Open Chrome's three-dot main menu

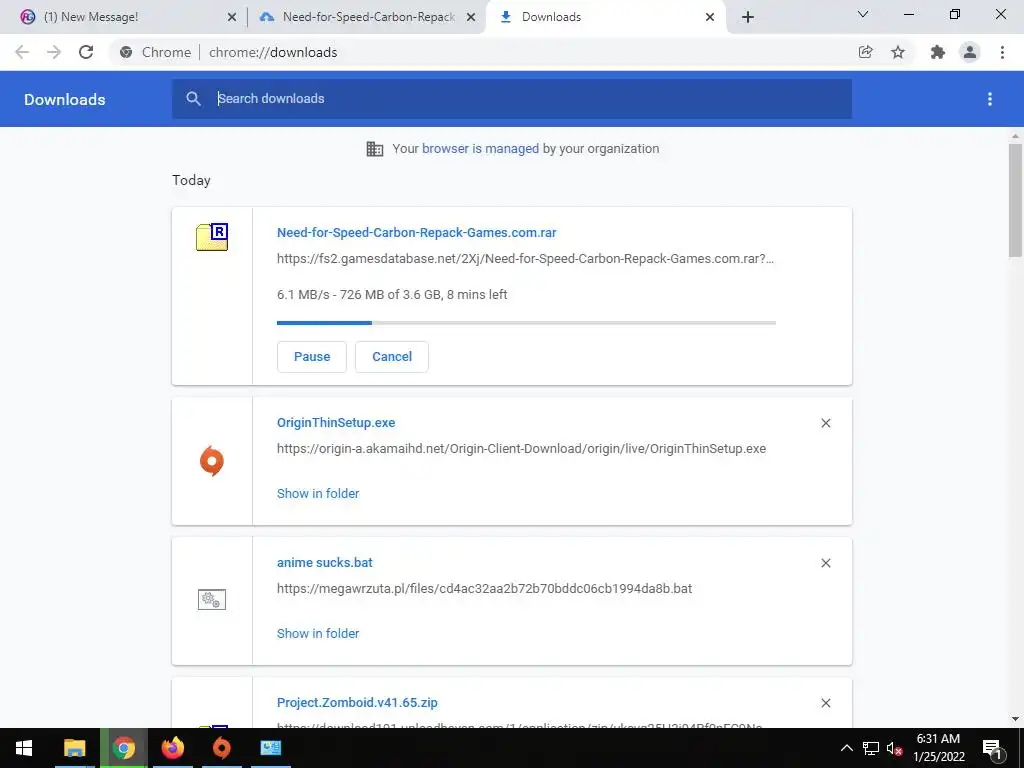point(1002,52)
